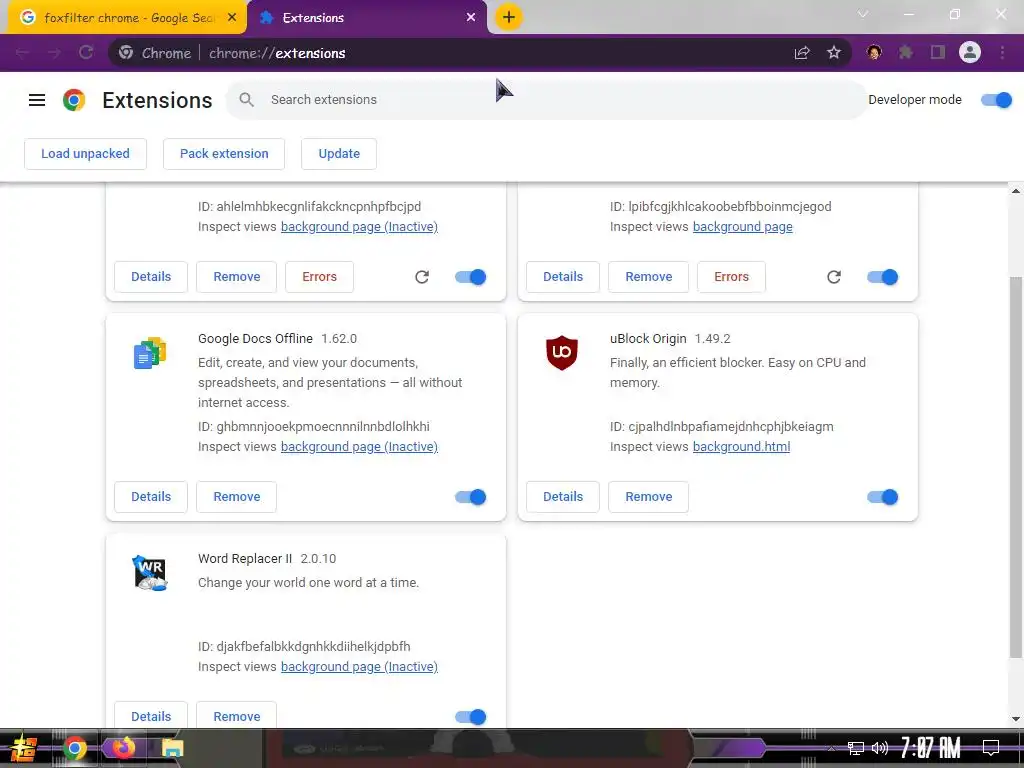Viewport: 1024px width, 768px height.
Task: Open the taskbar volume icon
Action: (x=880, y=748)
